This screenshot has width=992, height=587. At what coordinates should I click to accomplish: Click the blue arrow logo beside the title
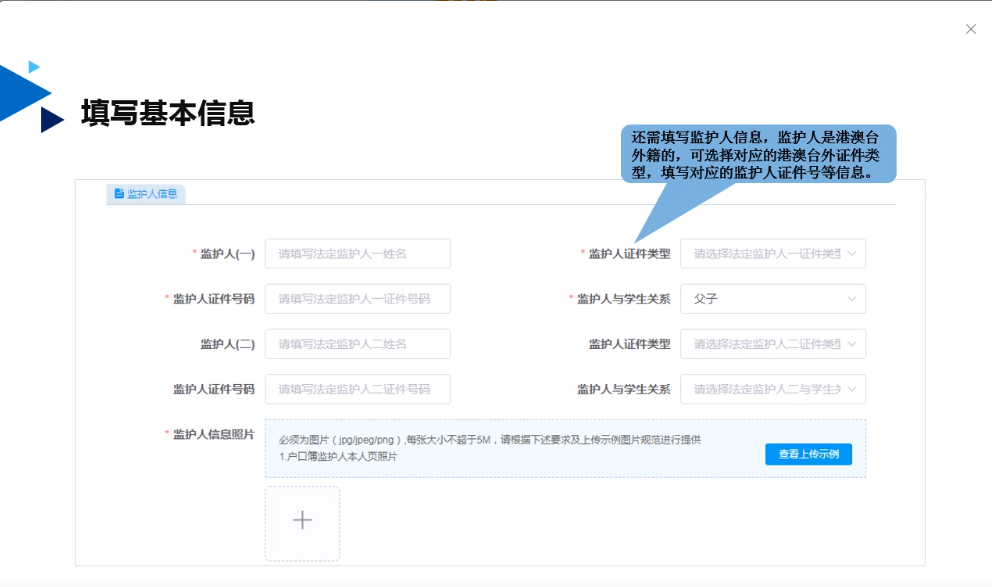point(30,96)
